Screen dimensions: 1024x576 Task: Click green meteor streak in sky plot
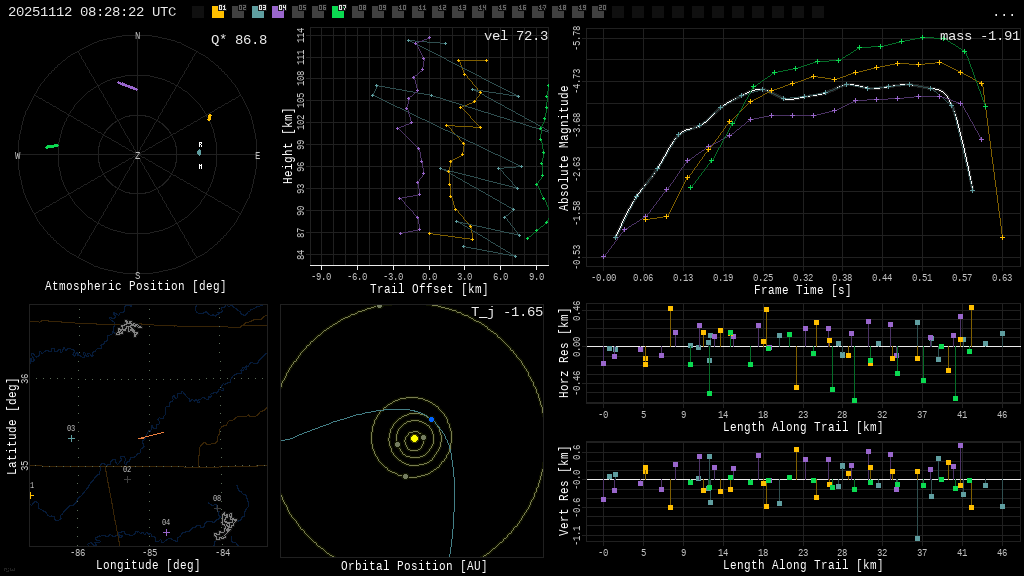click(52, 146)
